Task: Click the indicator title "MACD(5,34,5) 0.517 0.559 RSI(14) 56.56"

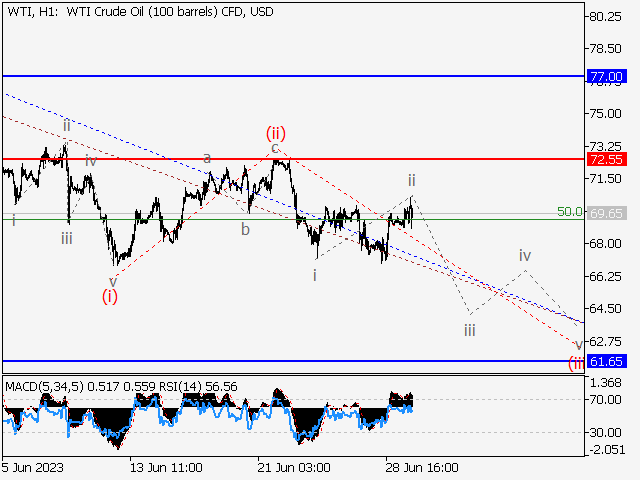Action: (121, 387)
